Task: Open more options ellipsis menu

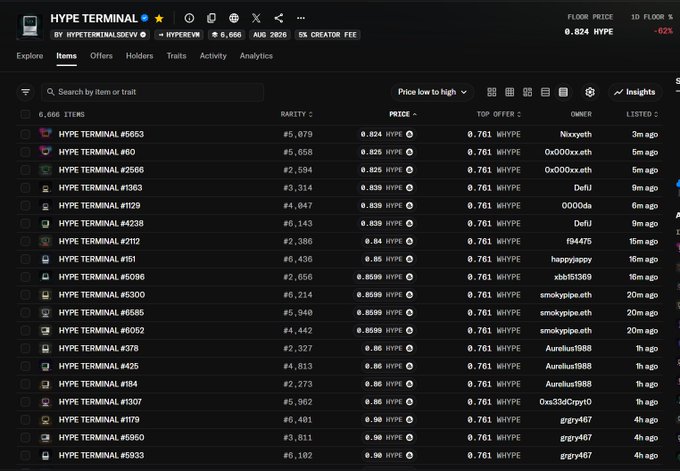Action: coord(301,18)
